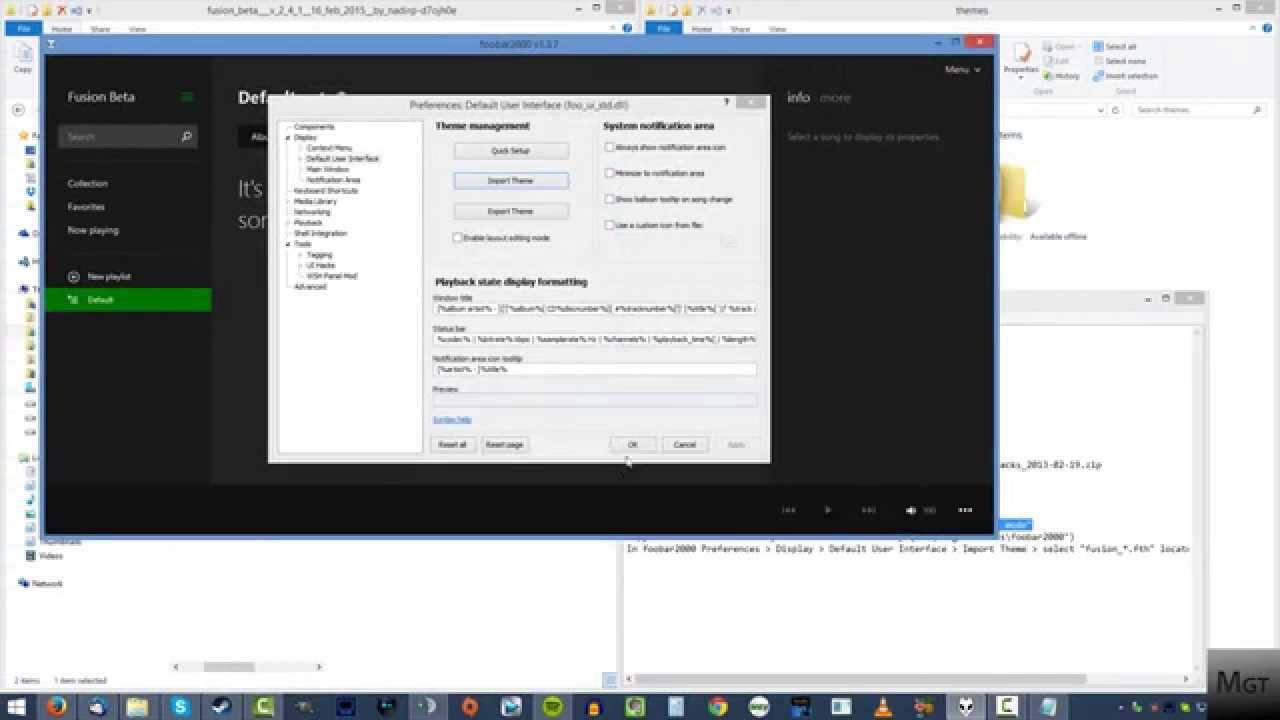Launch VLC from the taskbar
The height and width of the screenshot is (720, 1280).
(883, 707)
